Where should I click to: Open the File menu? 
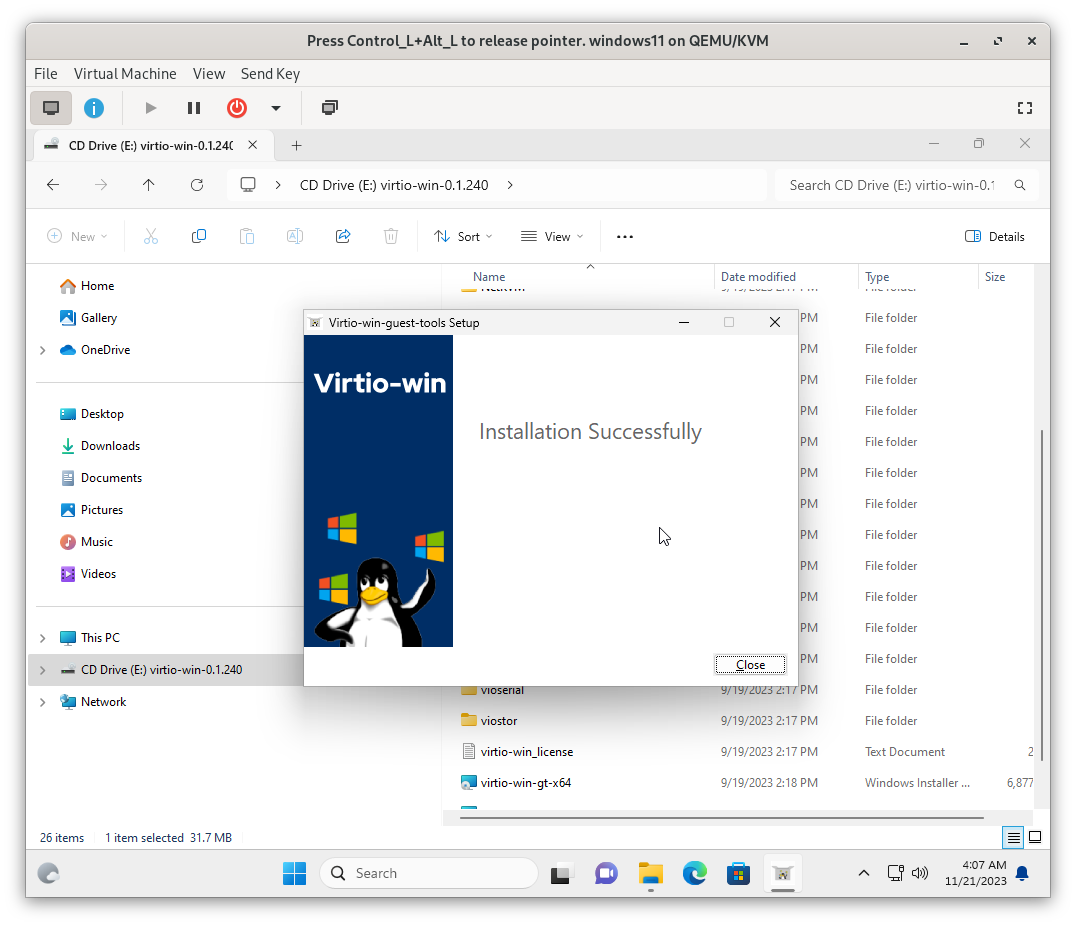pos(46,73)
